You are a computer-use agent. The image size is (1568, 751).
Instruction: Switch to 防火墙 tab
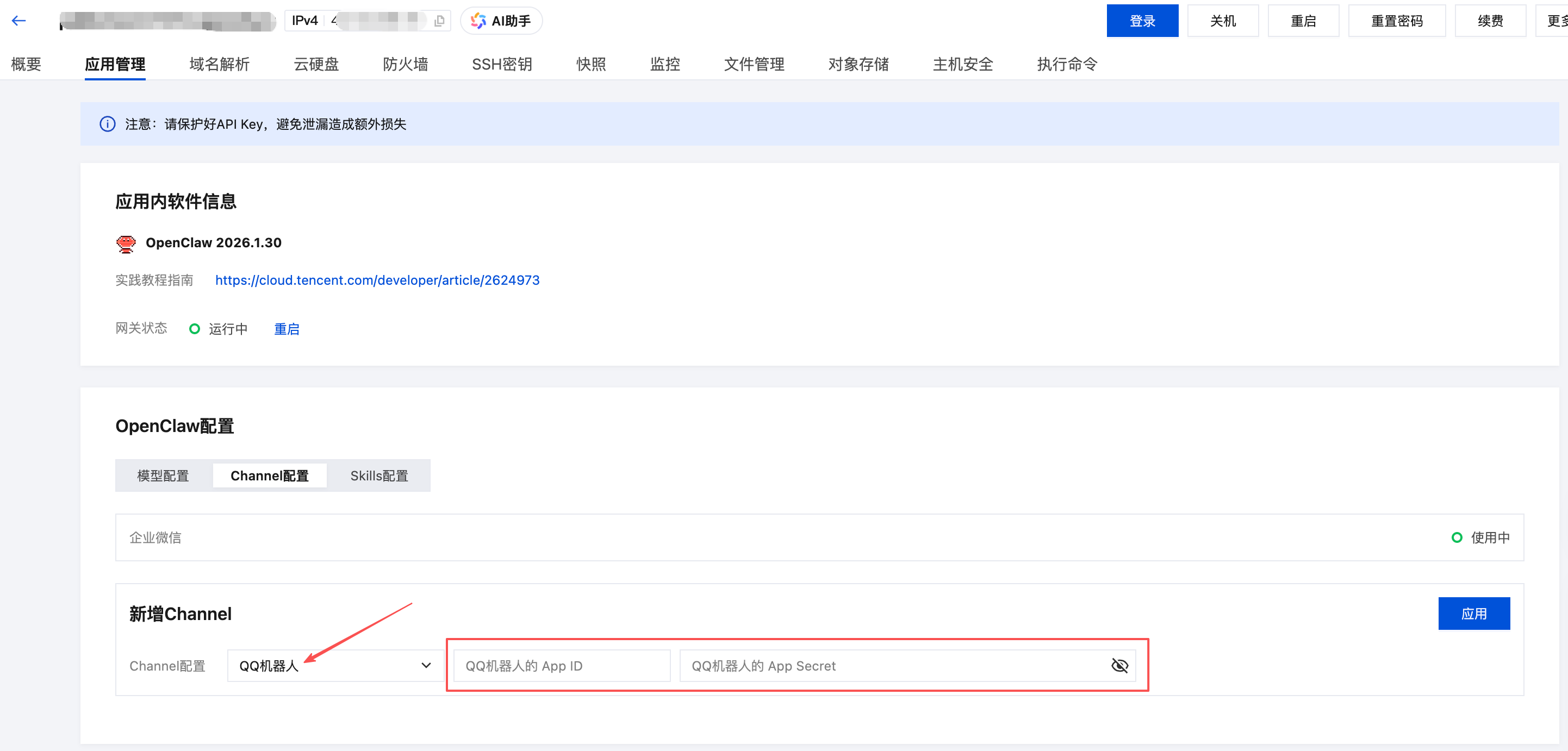tap(406, 64)
